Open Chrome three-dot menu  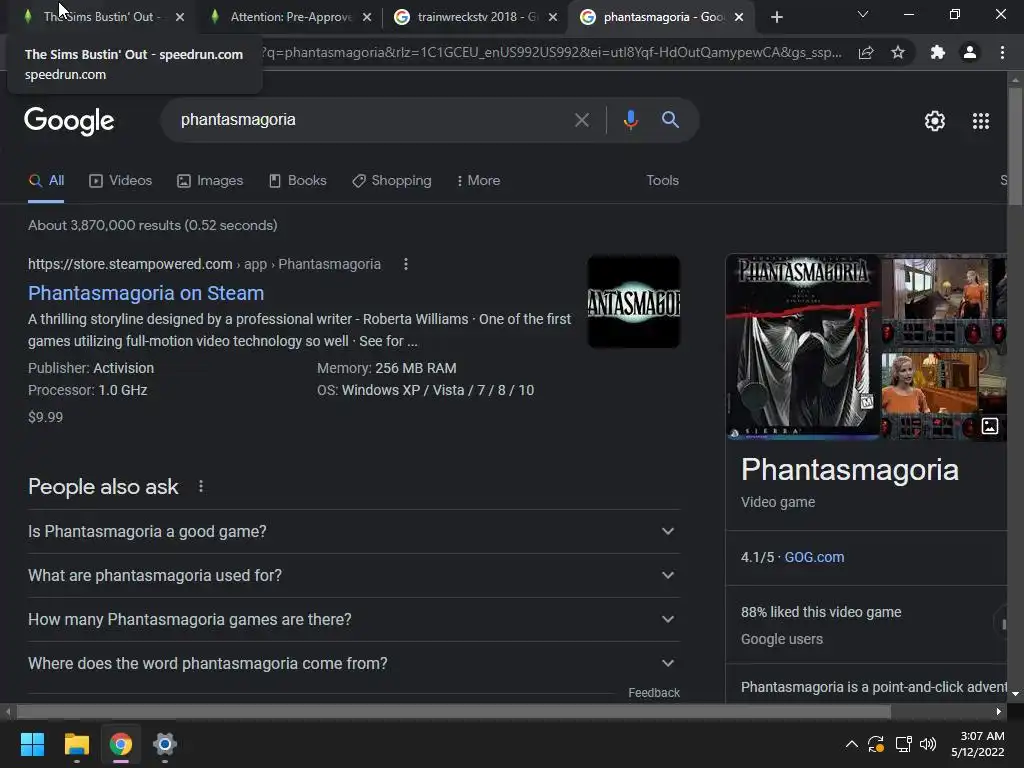click(1002, 52)
